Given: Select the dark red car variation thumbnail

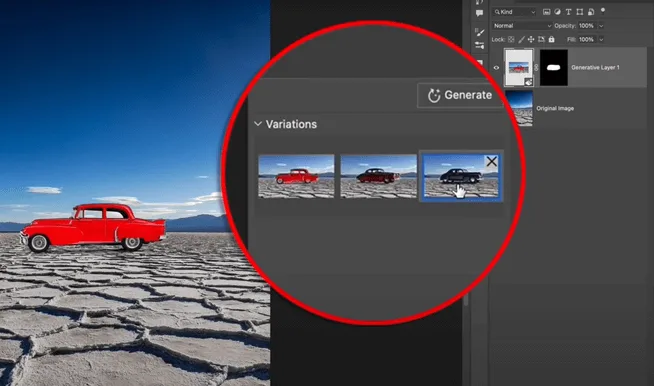Looking at the screenshot, I should pyautogui.click(x=378, y=177).
